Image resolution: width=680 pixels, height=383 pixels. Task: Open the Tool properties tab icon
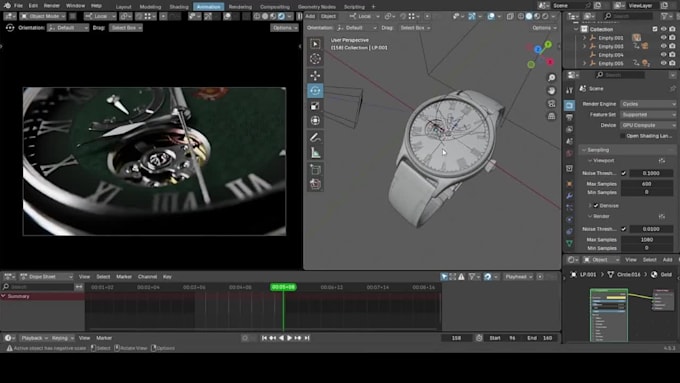pyautogui.click(x=569, y=90)
